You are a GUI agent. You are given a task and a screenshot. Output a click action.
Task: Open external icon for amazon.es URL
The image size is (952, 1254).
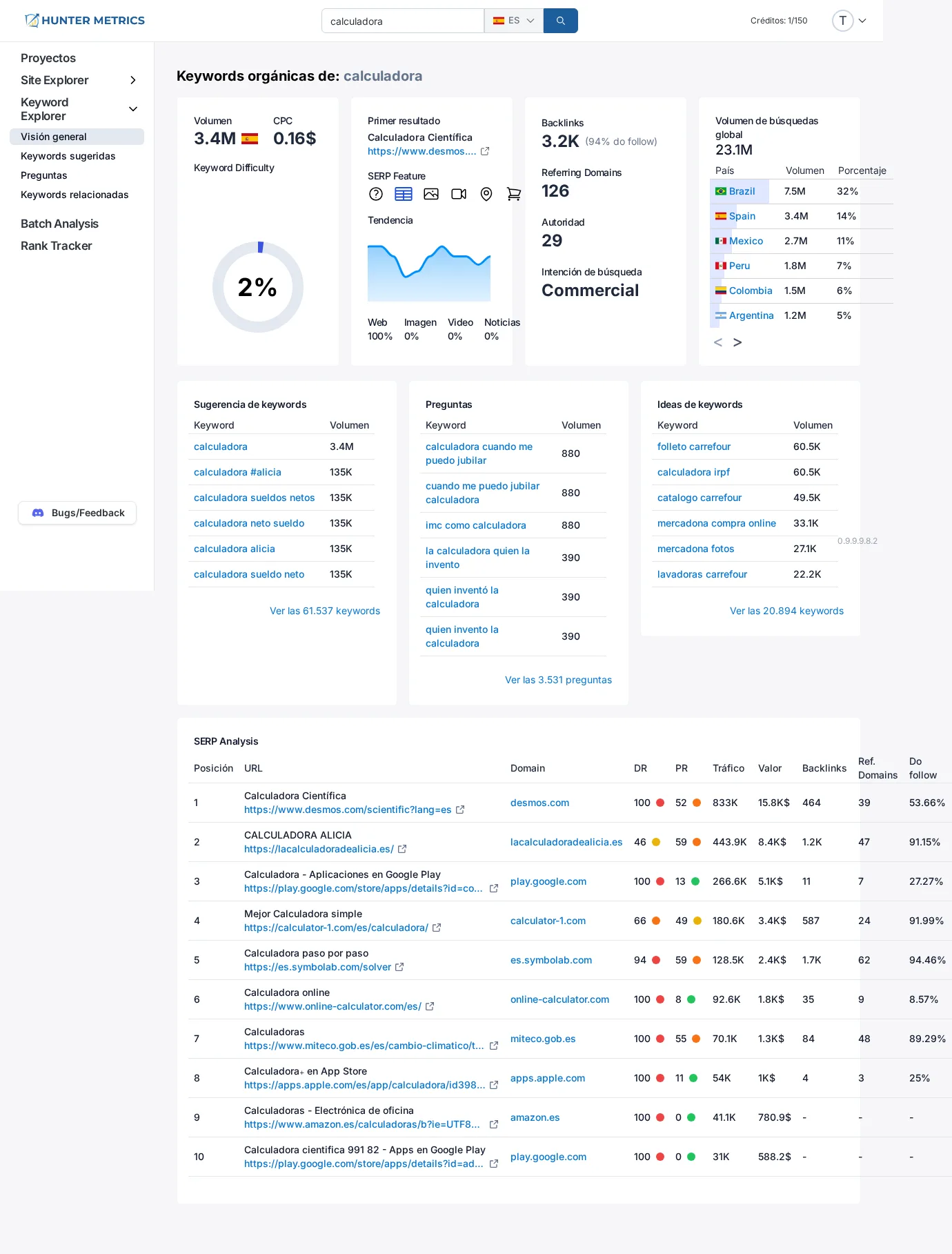pos(494,1124)
